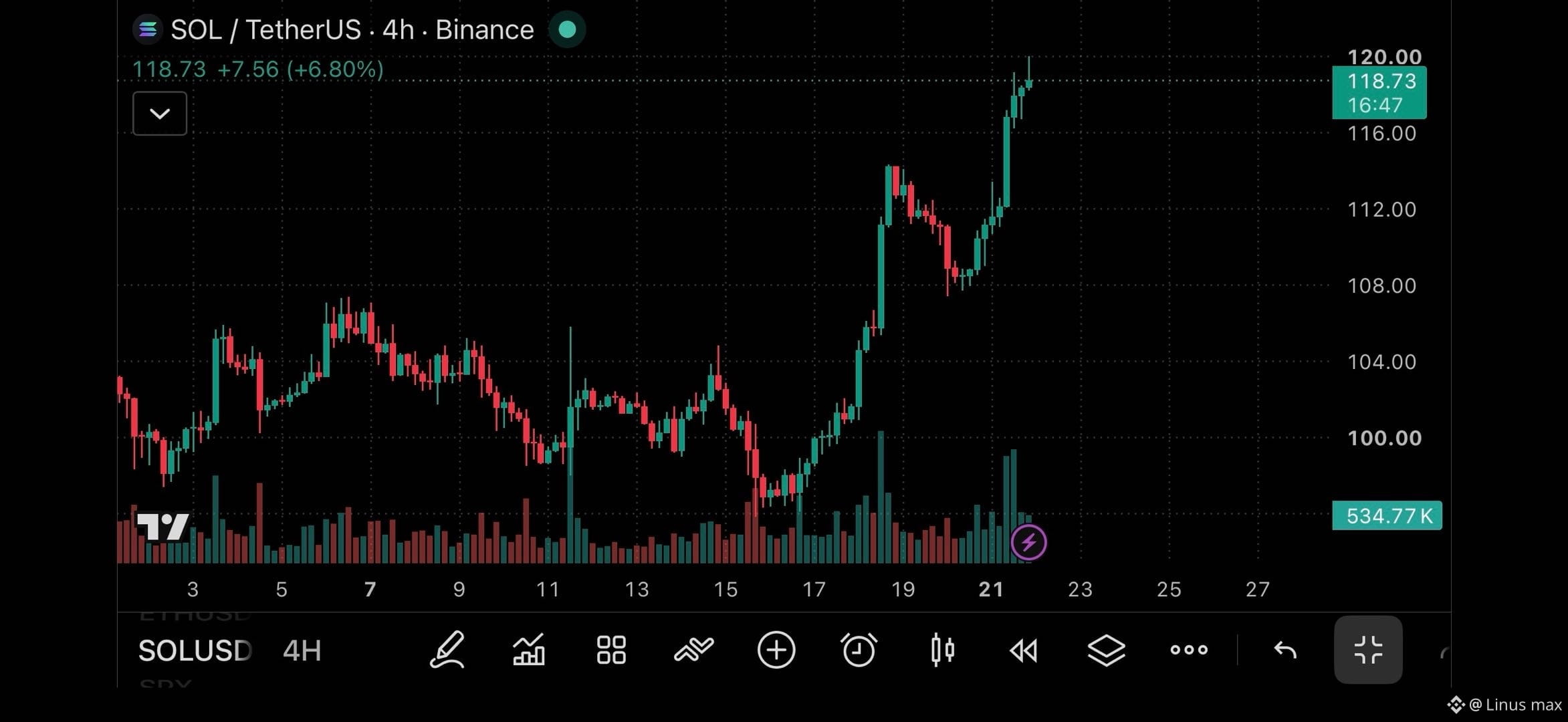Expand the chevron legend dropdown
Viewport: 1568px width, 722px height.
click(160, 114)
